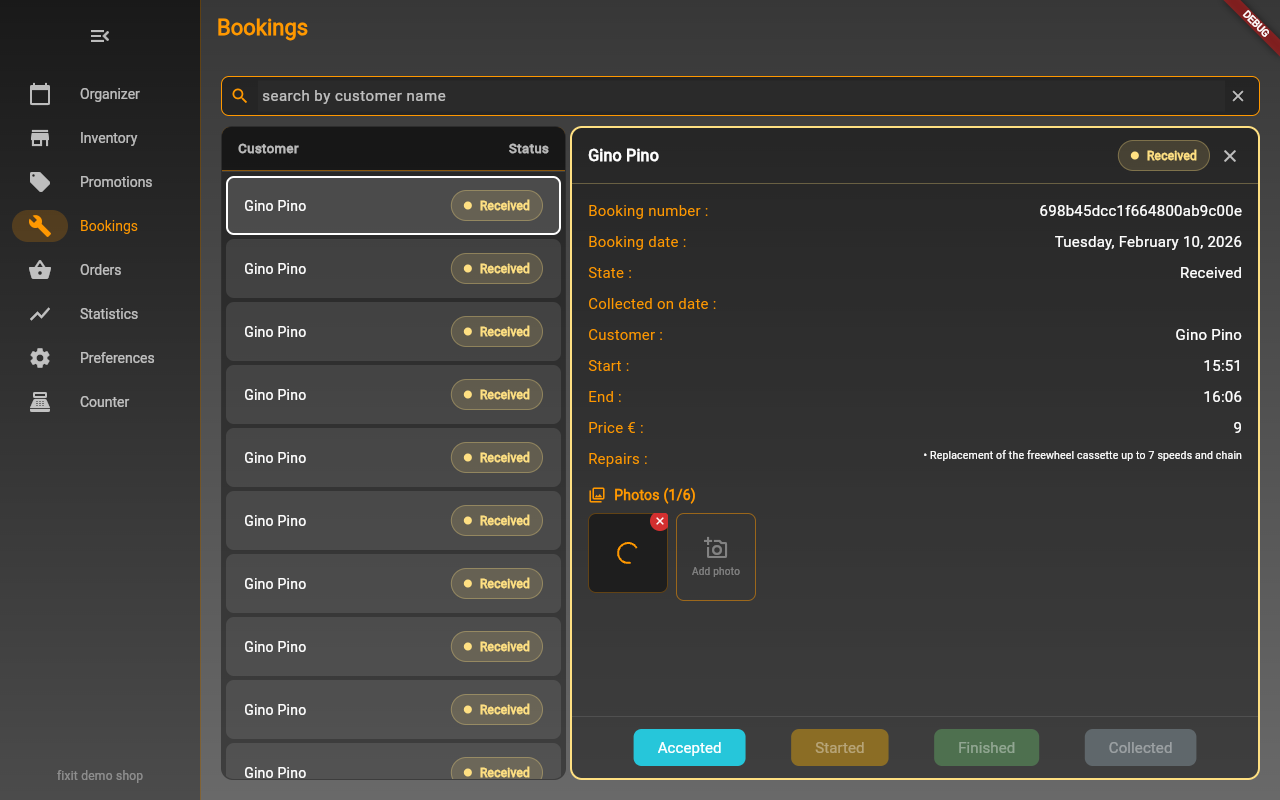Screen dimensions: 1280x800
Task: Open the Preferences menu item
Action: click(x=100, y=358)
